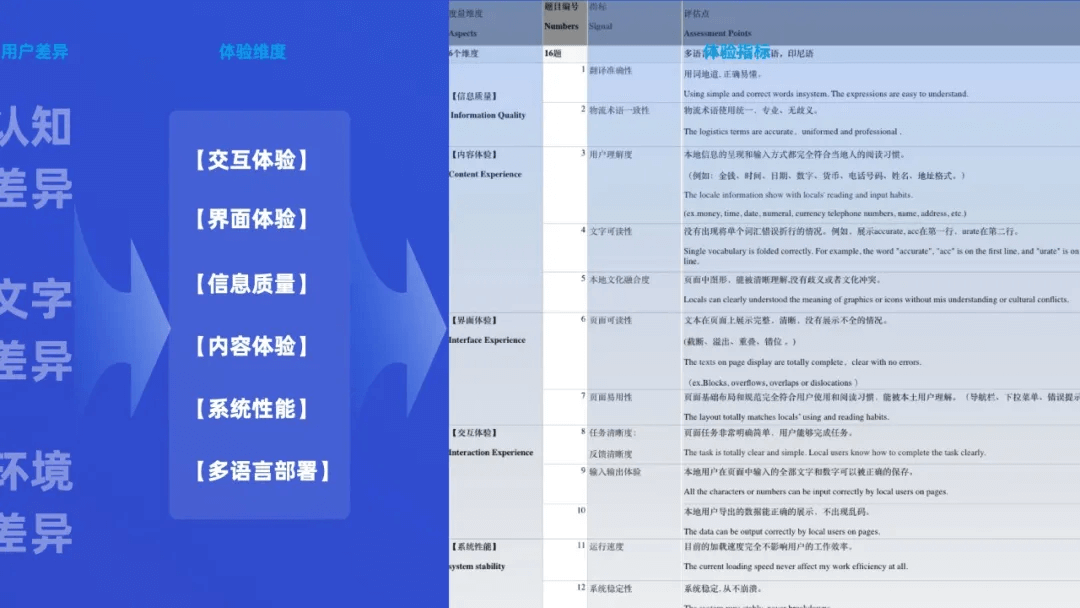Select the 系统稳定性 signal cell
The width and height of the screenshot is (1080, 608).
pyautogui.click(x=610, y=589)
